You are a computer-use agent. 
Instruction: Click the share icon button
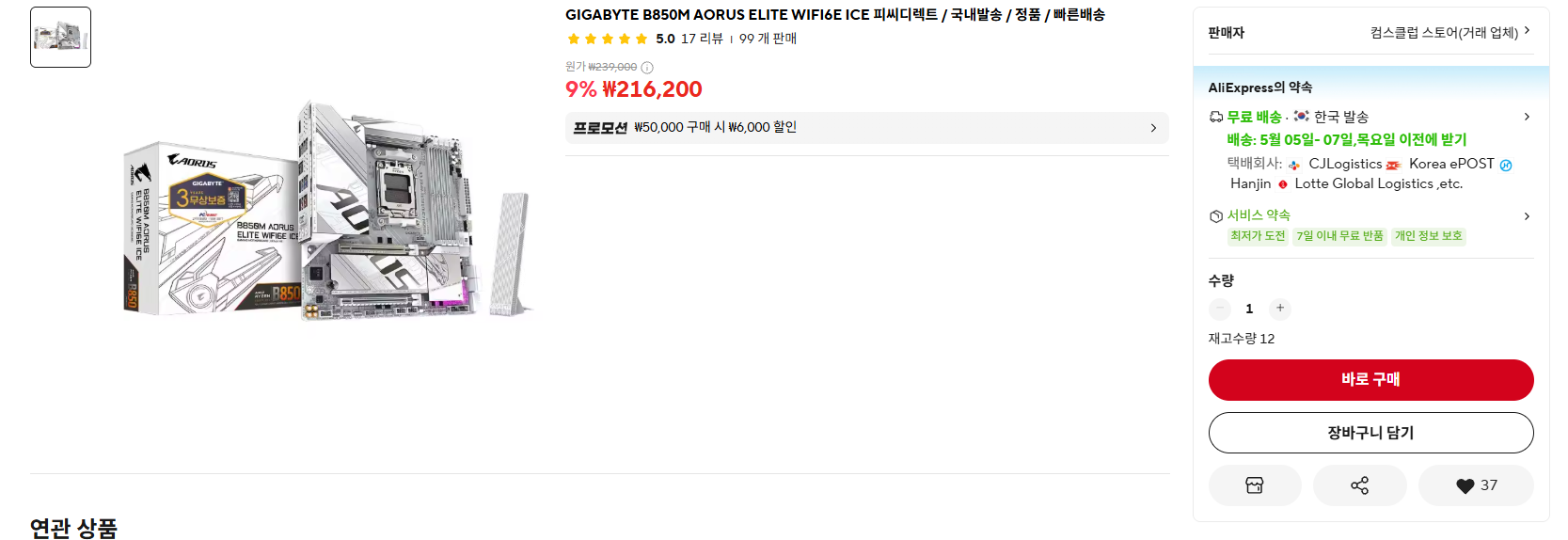pyautogui.click(x=1359, y=485)
